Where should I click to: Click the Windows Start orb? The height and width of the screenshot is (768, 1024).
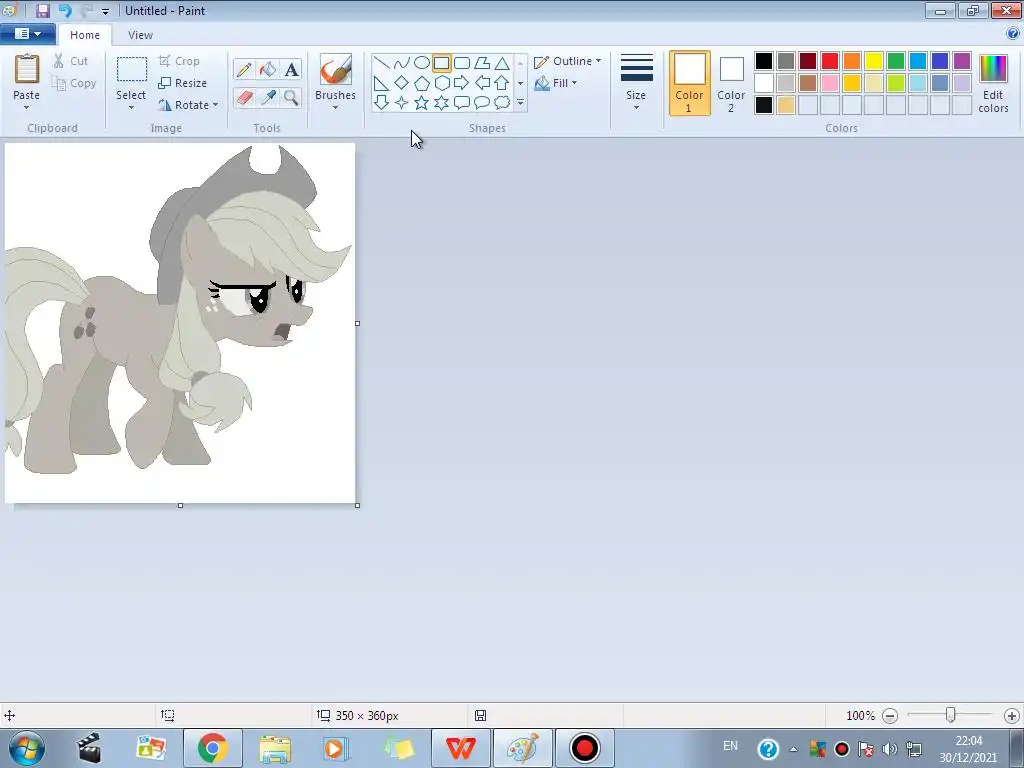pyautogui.click(x=26, y=748)
